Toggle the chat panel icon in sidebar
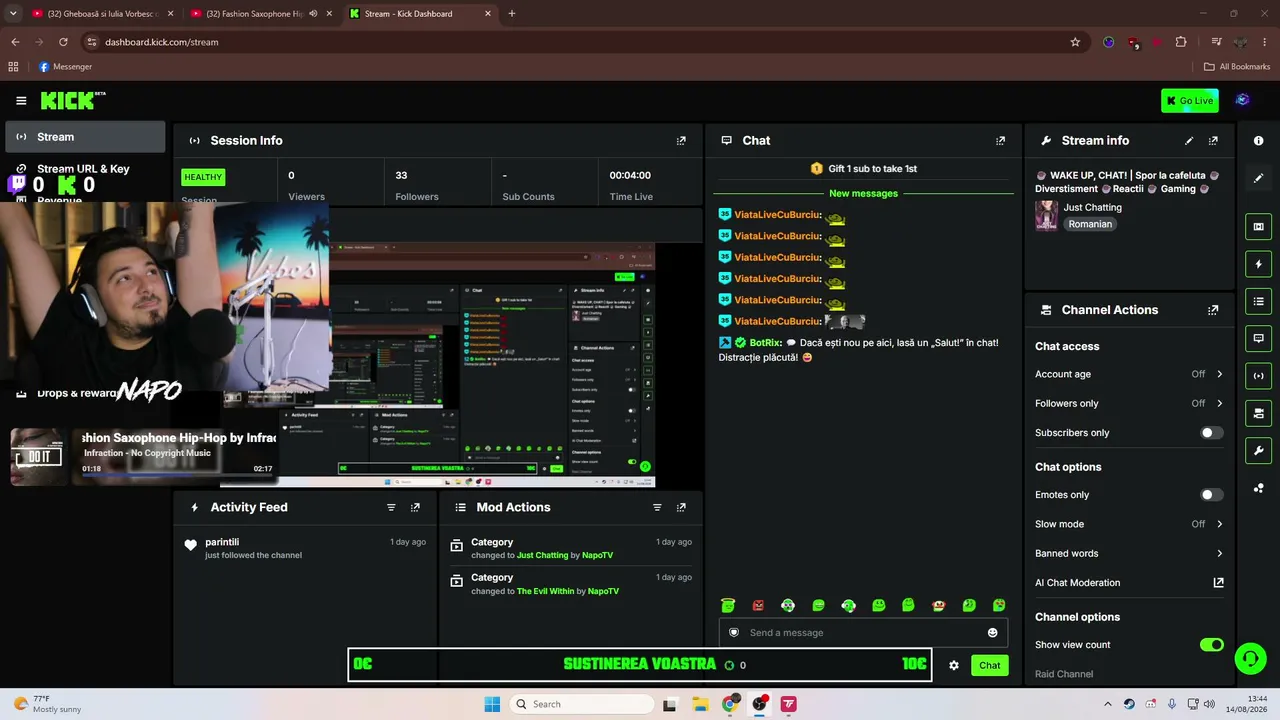The height and width of the screenshot is (720, 1280). [x=1258, y=338]
